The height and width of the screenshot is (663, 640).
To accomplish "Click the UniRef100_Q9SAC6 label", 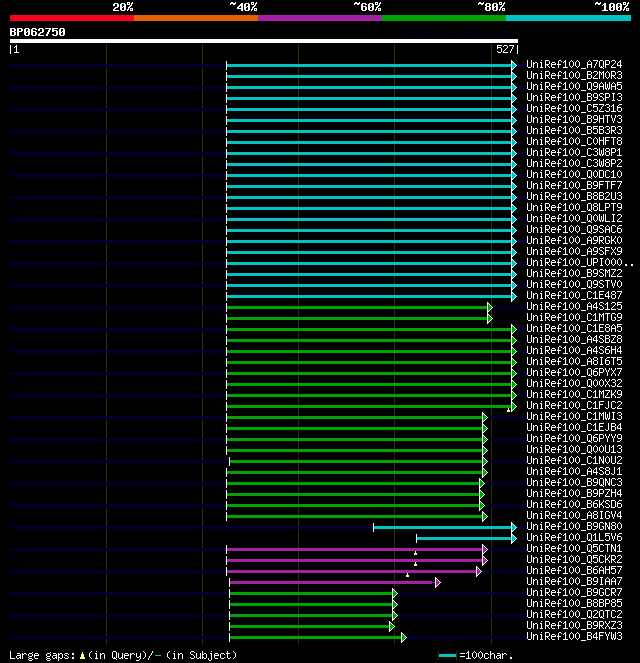I will pos(574,230).
